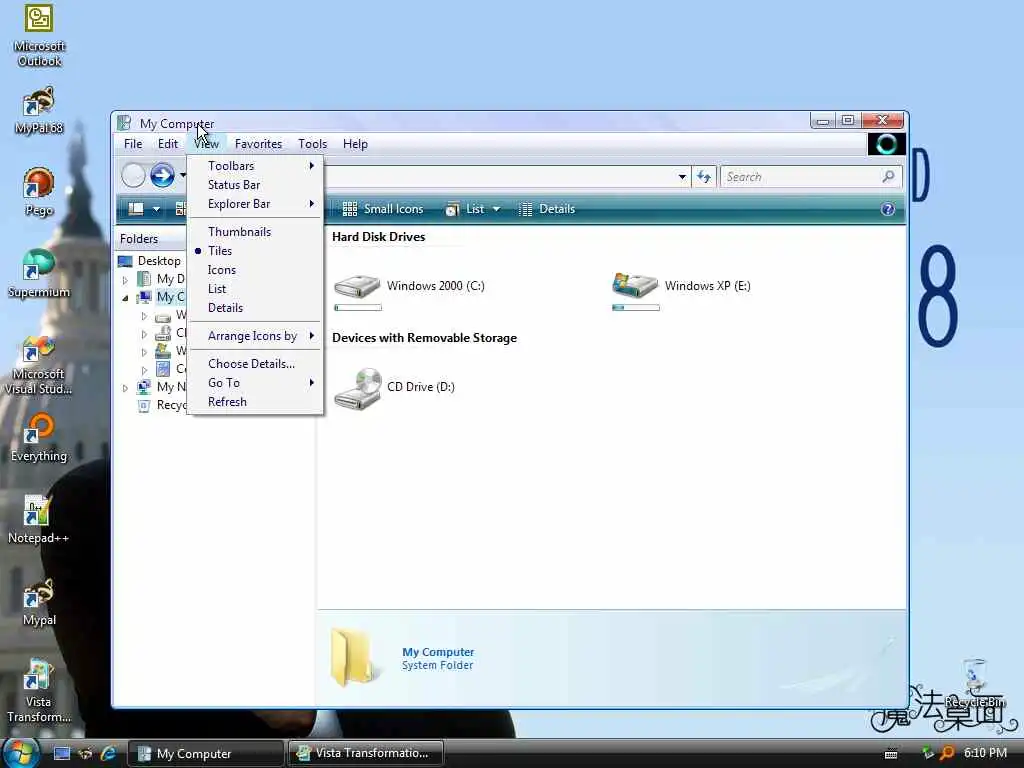Viewport: 1024px width, 768px height.
Task: Click the forward navigation arrow button
Action: [x=162, y=175]
